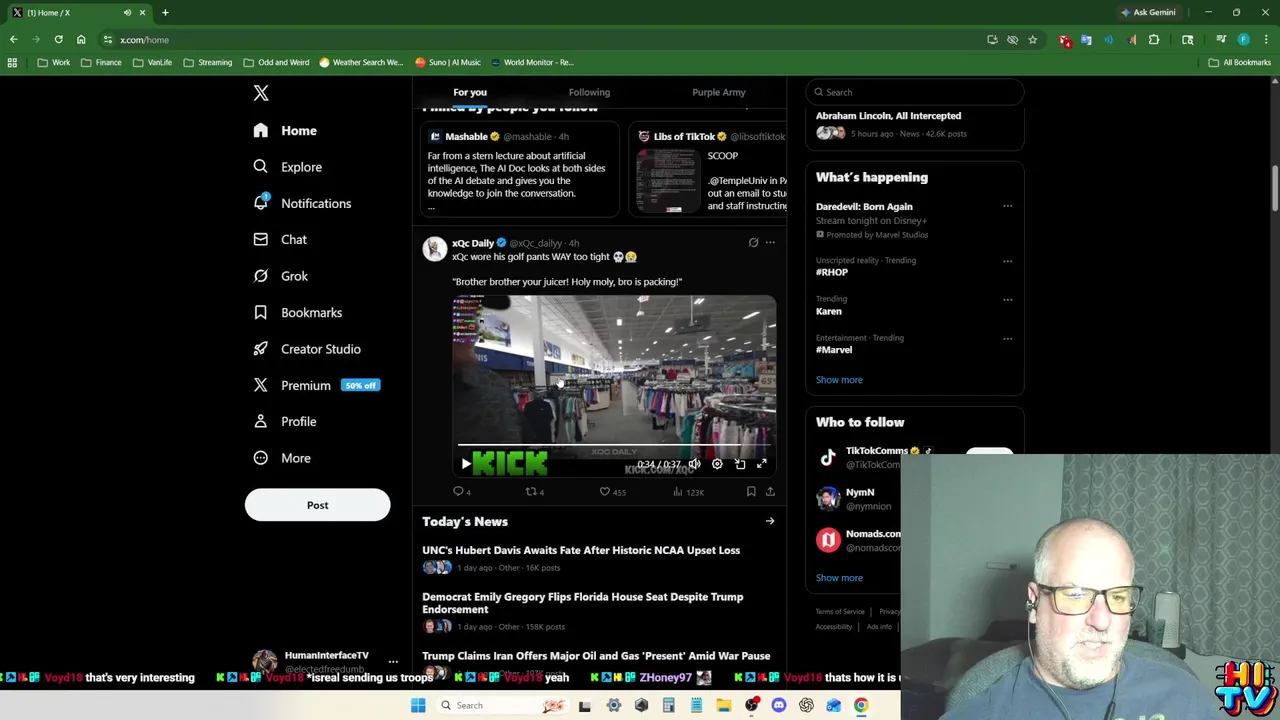1280x720 pixels.
Task: Open Windows Start menu
Action: [418, 705]
